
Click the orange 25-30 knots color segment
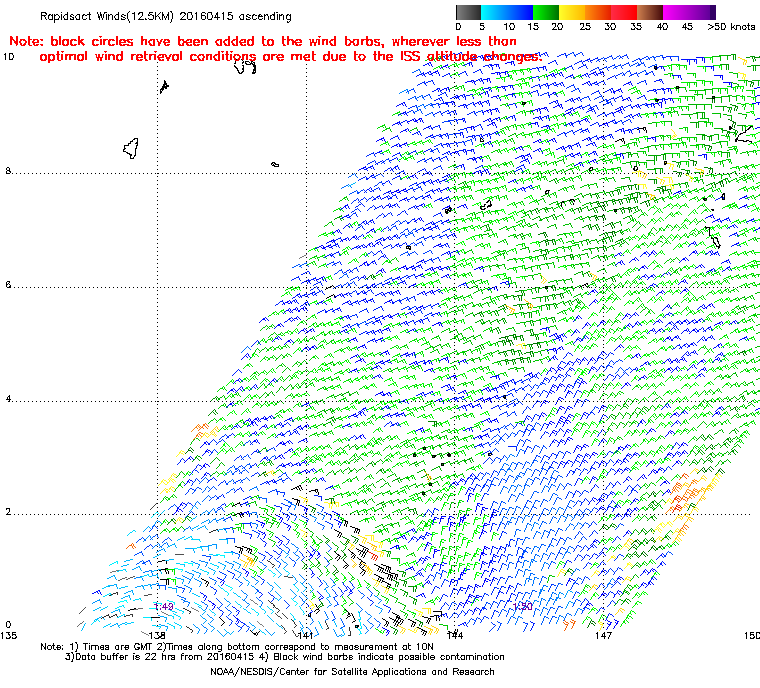point(598,12)
